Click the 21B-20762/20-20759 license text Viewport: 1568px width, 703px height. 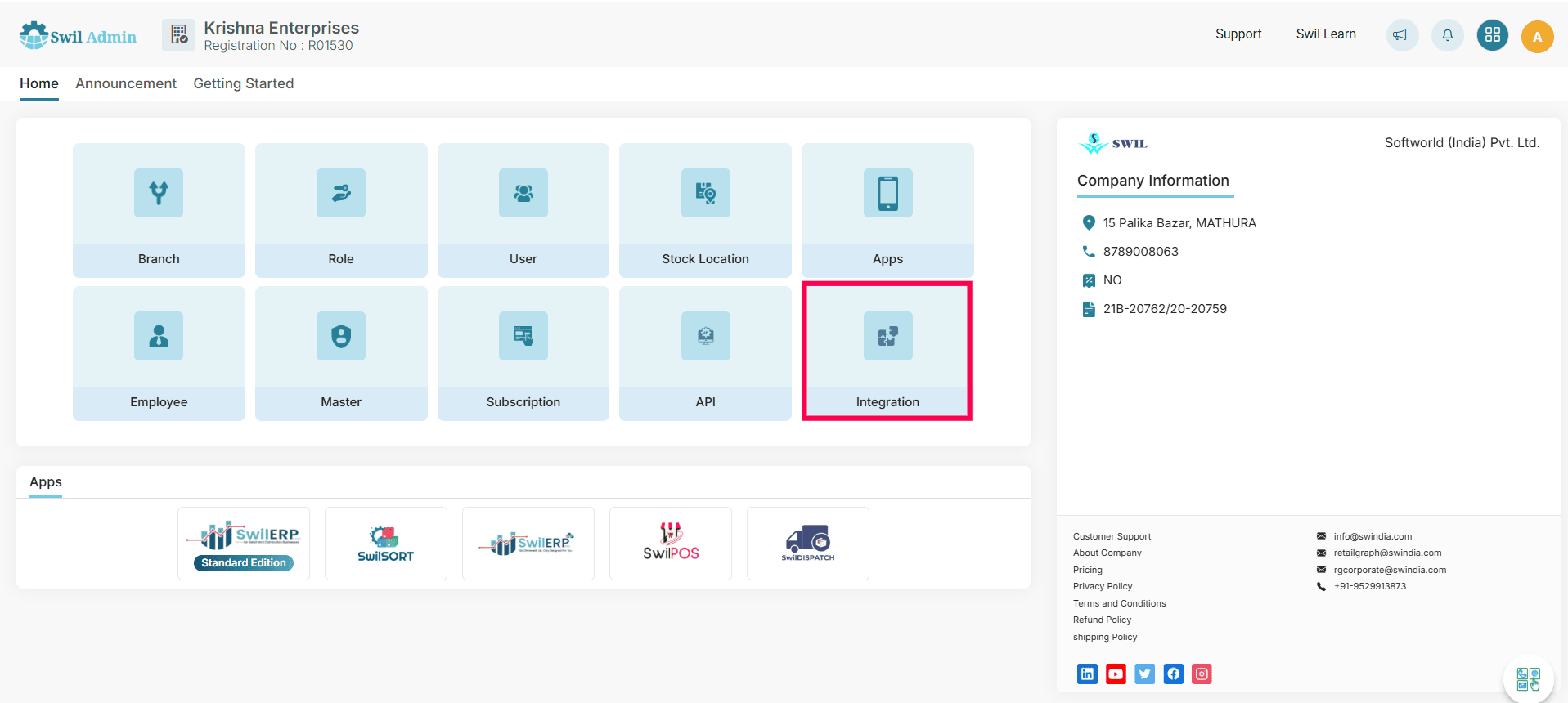1165,309
